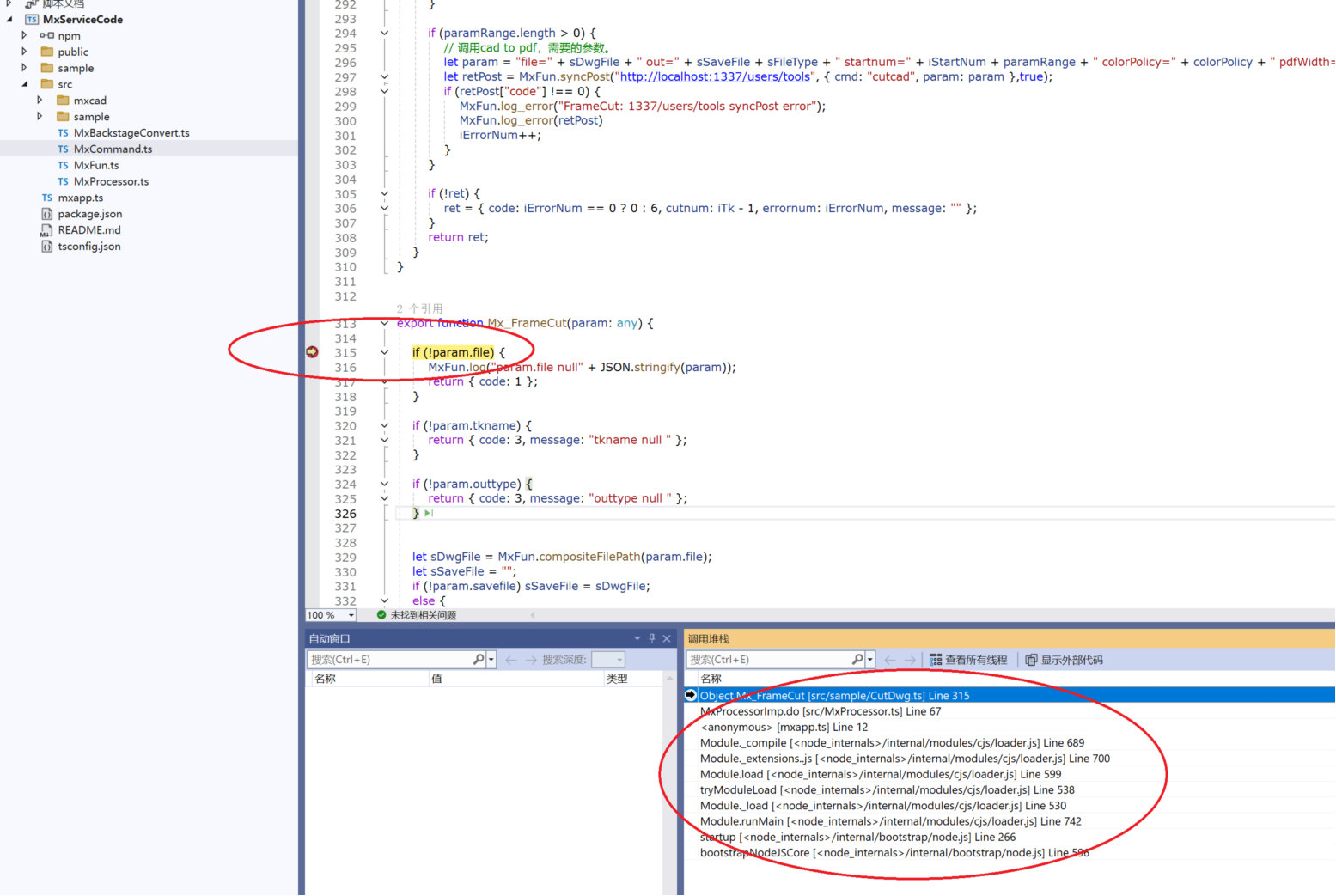Pin the 自动窗口 panel

[x=652, y=638]
